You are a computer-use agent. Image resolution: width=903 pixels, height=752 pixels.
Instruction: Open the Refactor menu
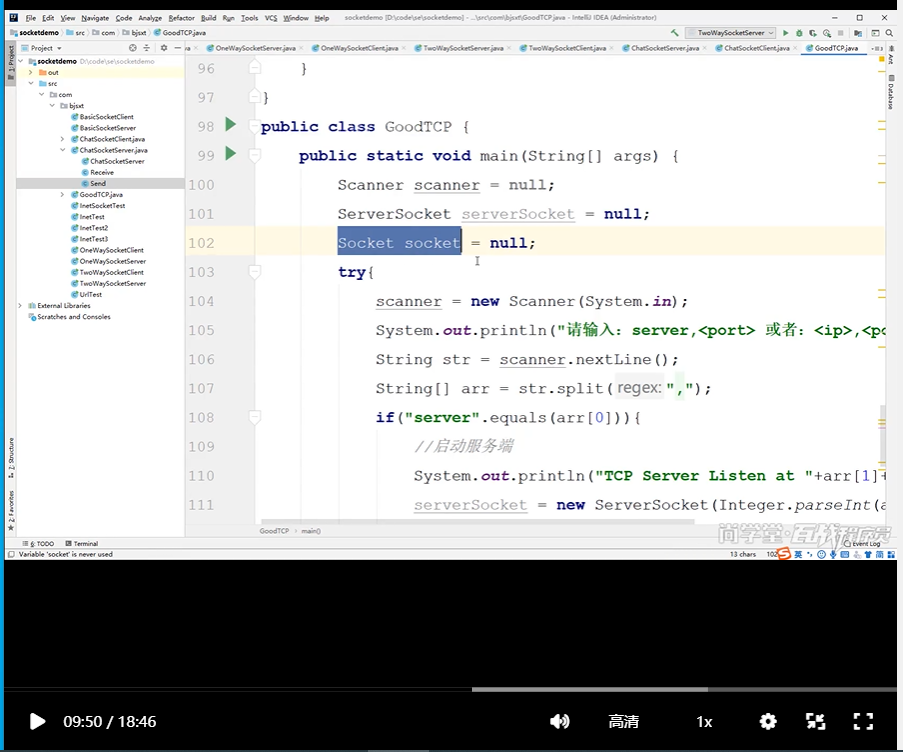pos(181,18)
